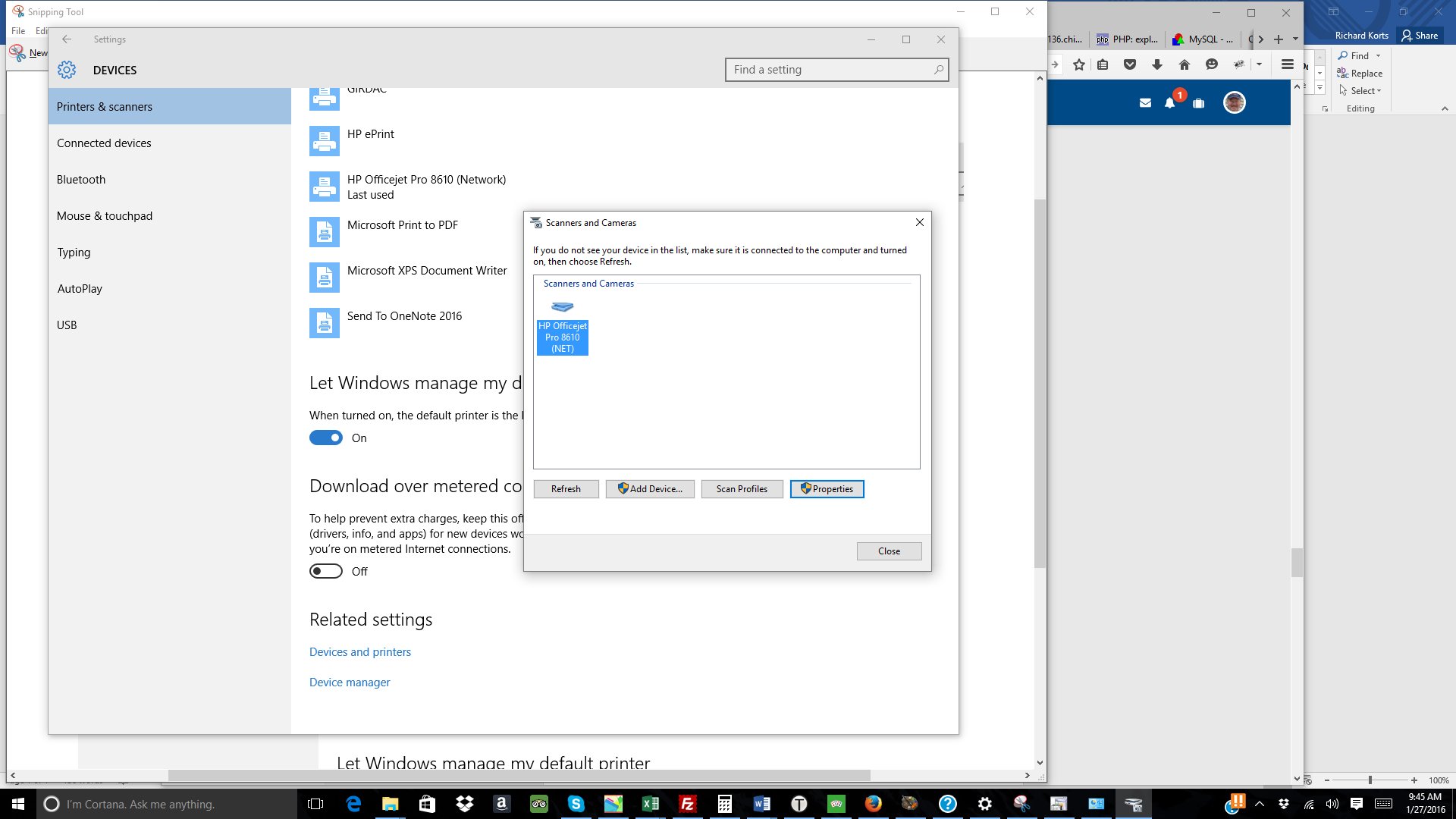Viewport: 1456px width, 819px height.
Task: Click the Scan Profiles button
Action: click(742, 489)
